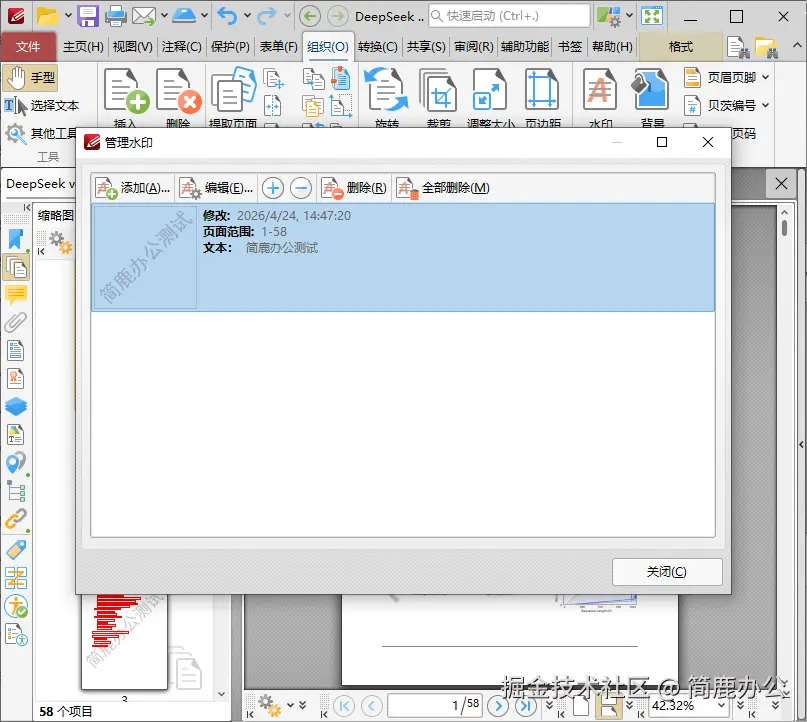Viewport: 807px width, 722px height.
Task: Click the attachments paperclip sidebar icon
Action: click(15, 322)
